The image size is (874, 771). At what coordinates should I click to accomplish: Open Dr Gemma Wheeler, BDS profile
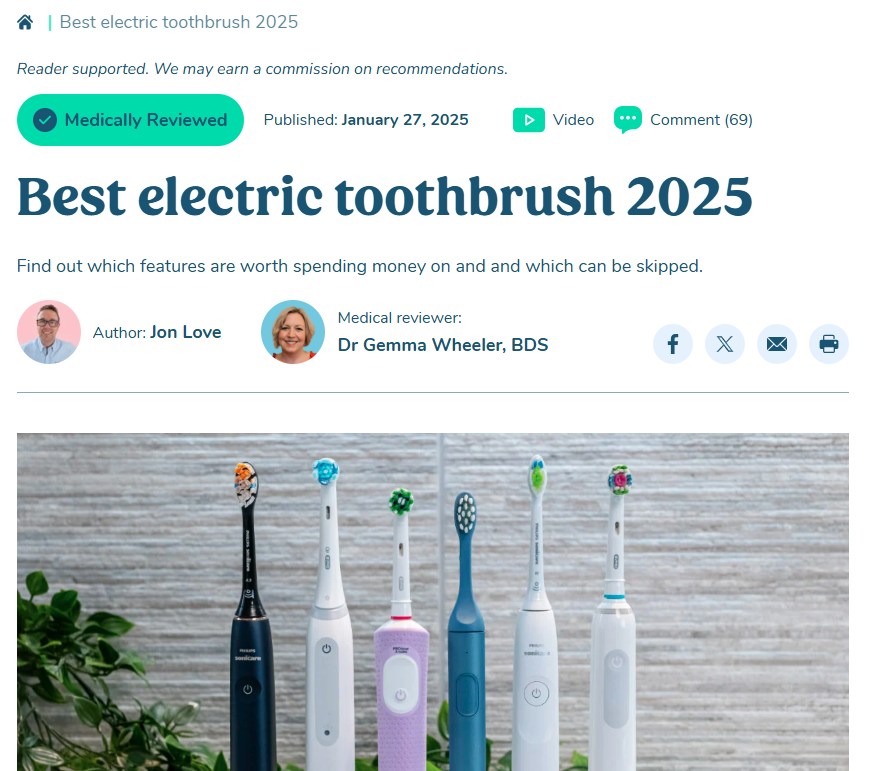pos(443,345)
